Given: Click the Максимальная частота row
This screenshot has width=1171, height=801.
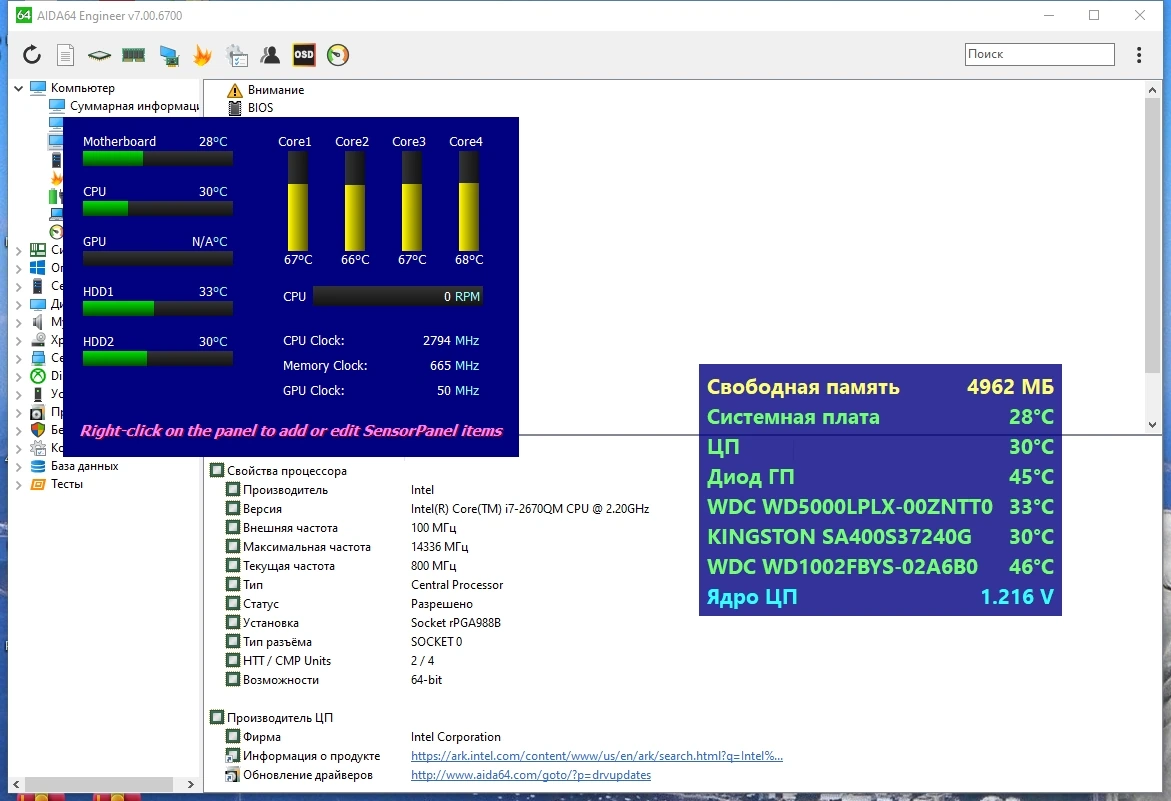Looking at the screenshot, I should 347,547.
